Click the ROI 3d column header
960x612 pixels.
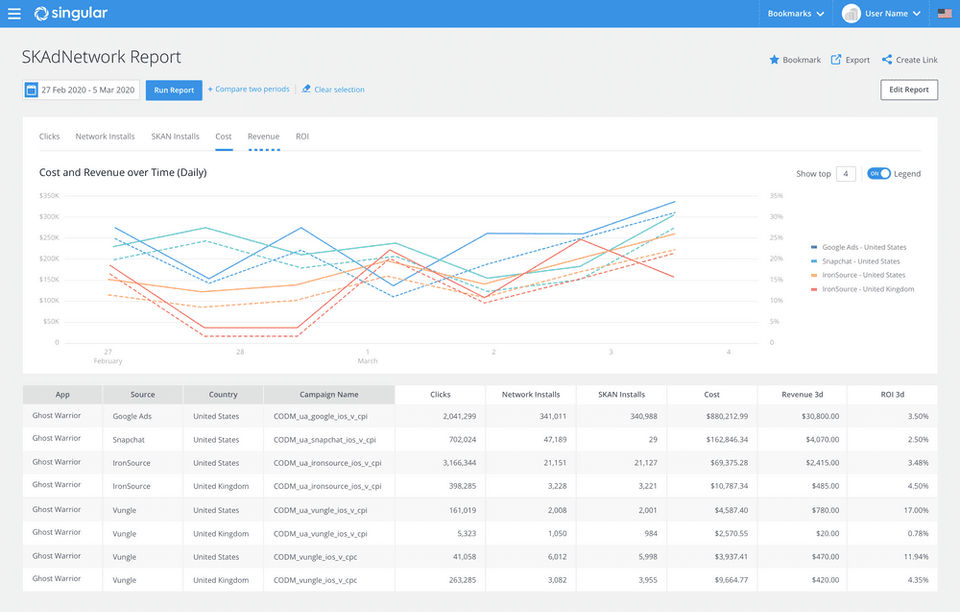893,395
